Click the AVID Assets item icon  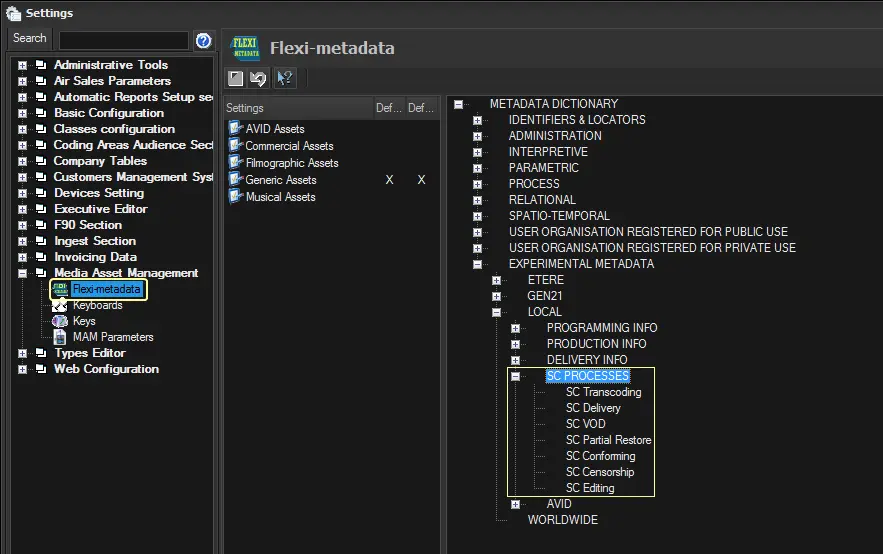click(x=236, y=129)
